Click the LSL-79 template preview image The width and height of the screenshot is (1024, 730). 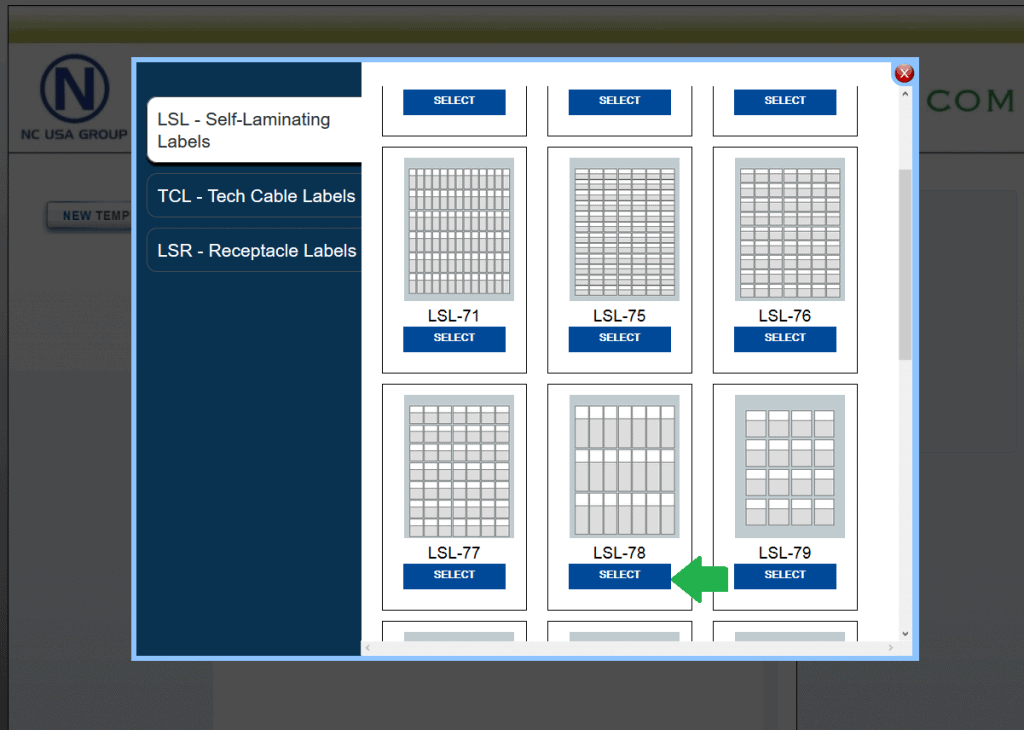point(789,466)
